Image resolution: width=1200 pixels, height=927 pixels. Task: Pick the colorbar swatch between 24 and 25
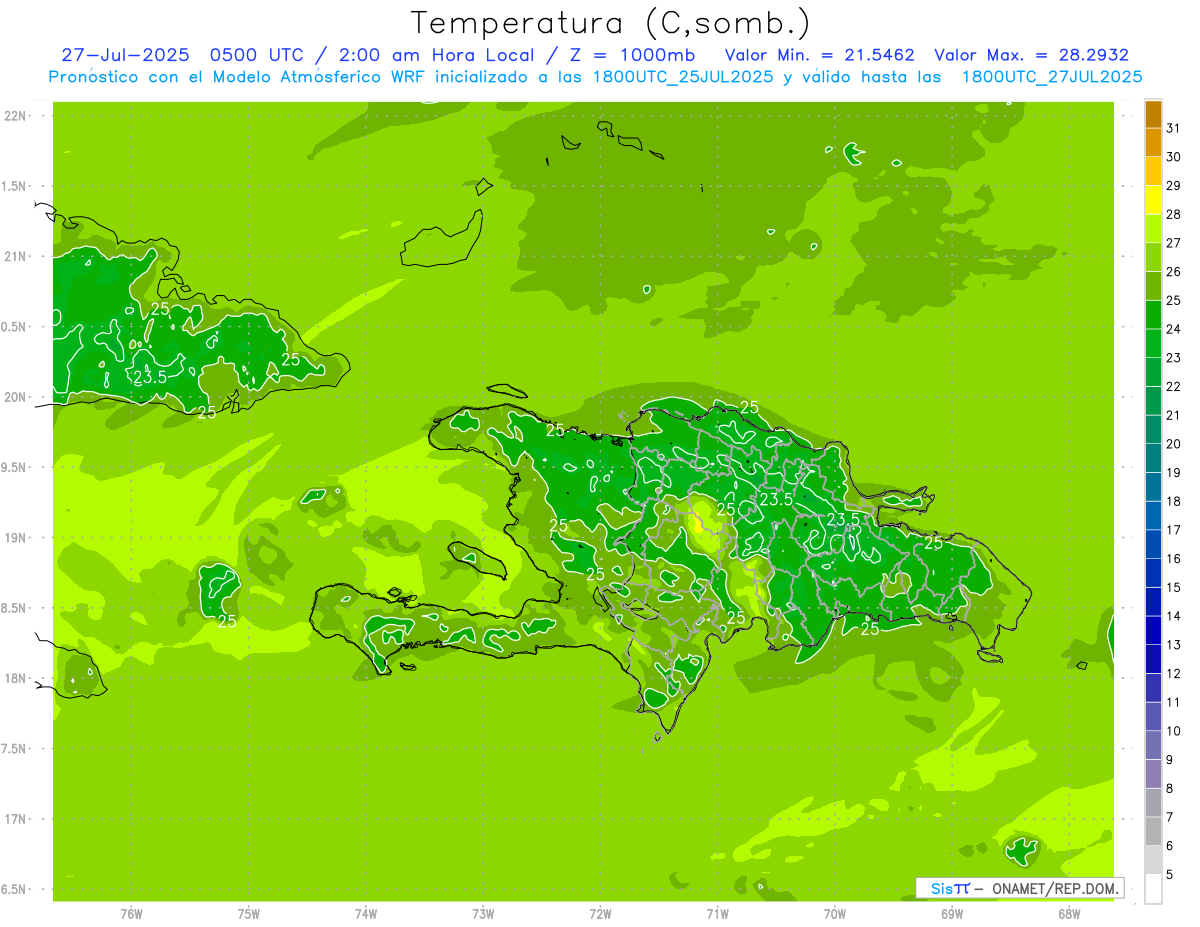pos(1153,315)
